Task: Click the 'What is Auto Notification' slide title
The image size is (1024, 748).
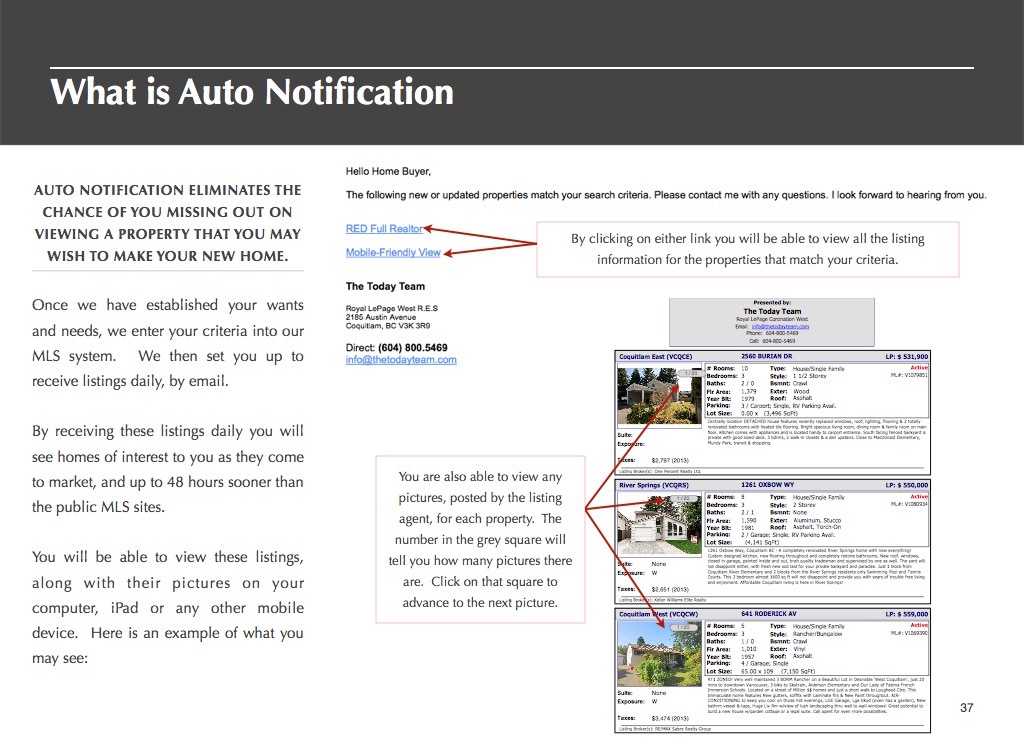Action: (x=252, y=92)
